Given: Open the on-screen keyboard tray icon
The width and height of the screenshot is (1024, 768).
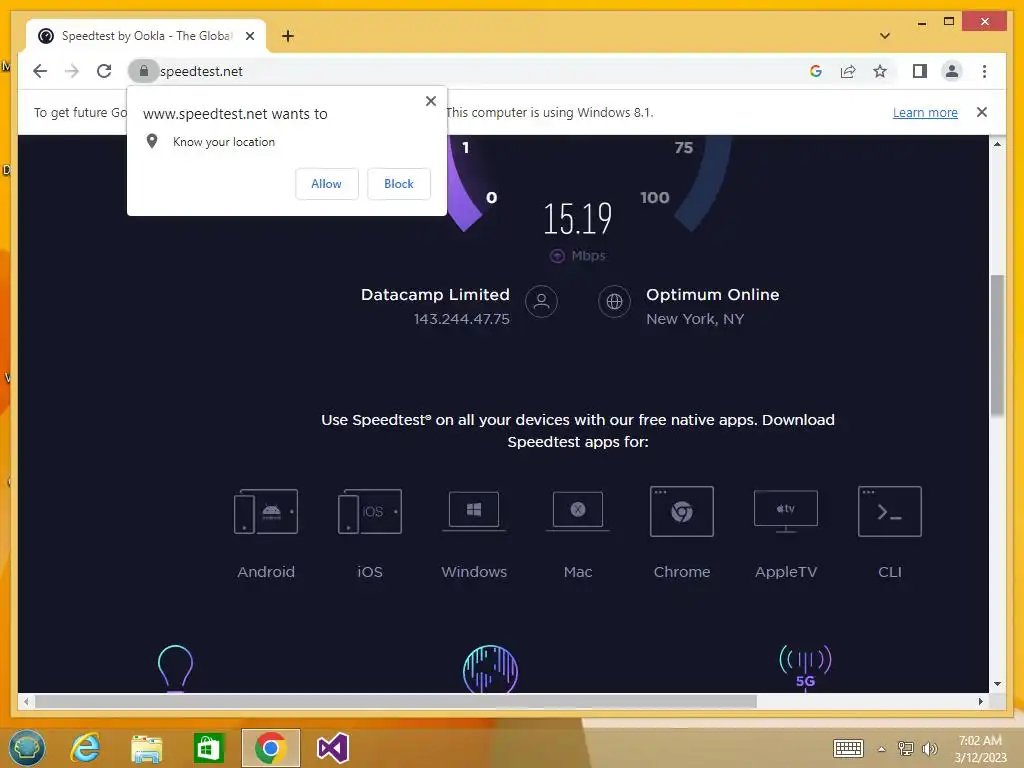Looking at the screenshot, I should click(x=848, y=748).
